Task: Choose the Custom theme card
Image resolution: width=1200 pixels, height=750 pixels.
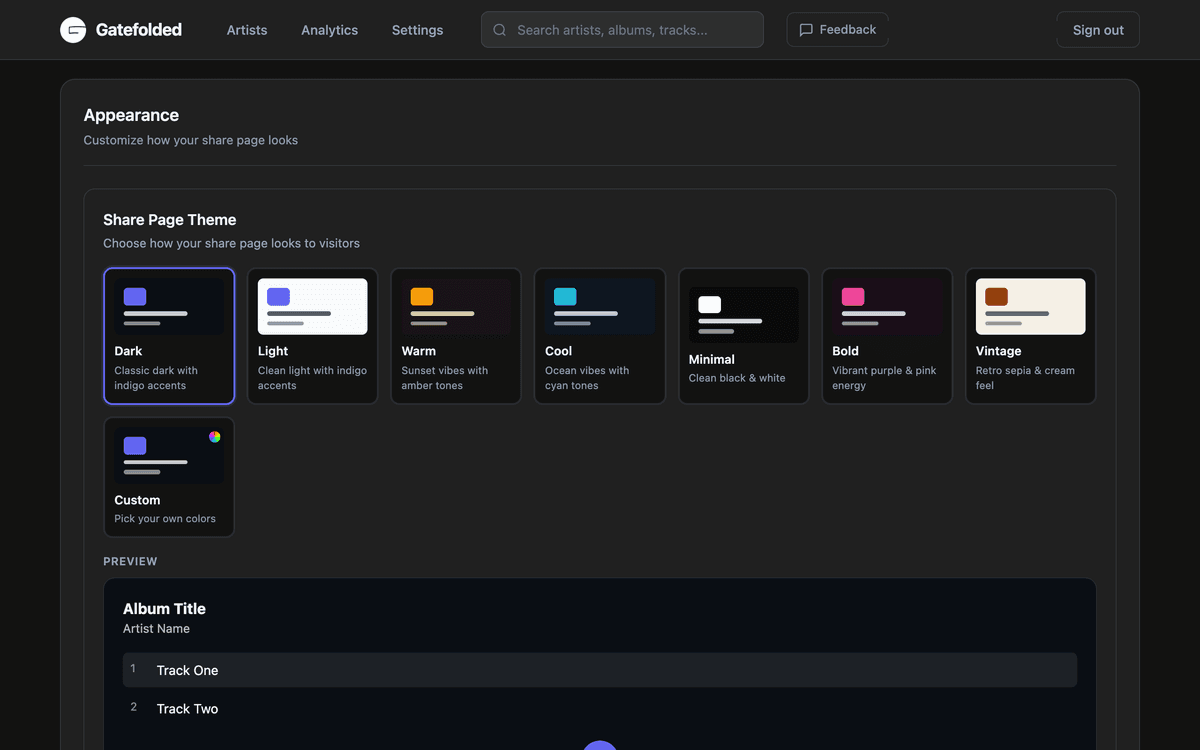Action: [169, 477]
